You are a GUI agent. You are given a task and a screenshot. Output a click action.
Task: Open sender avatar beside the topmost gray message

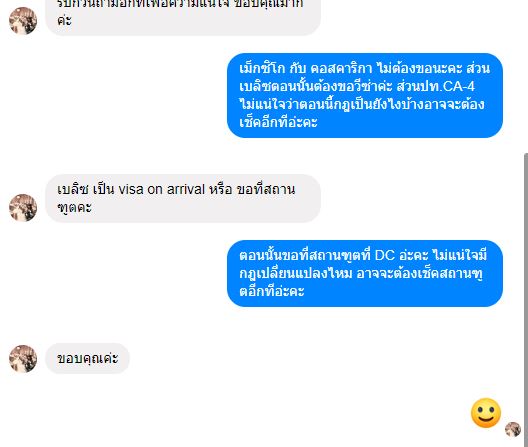[x=23, y=21]
